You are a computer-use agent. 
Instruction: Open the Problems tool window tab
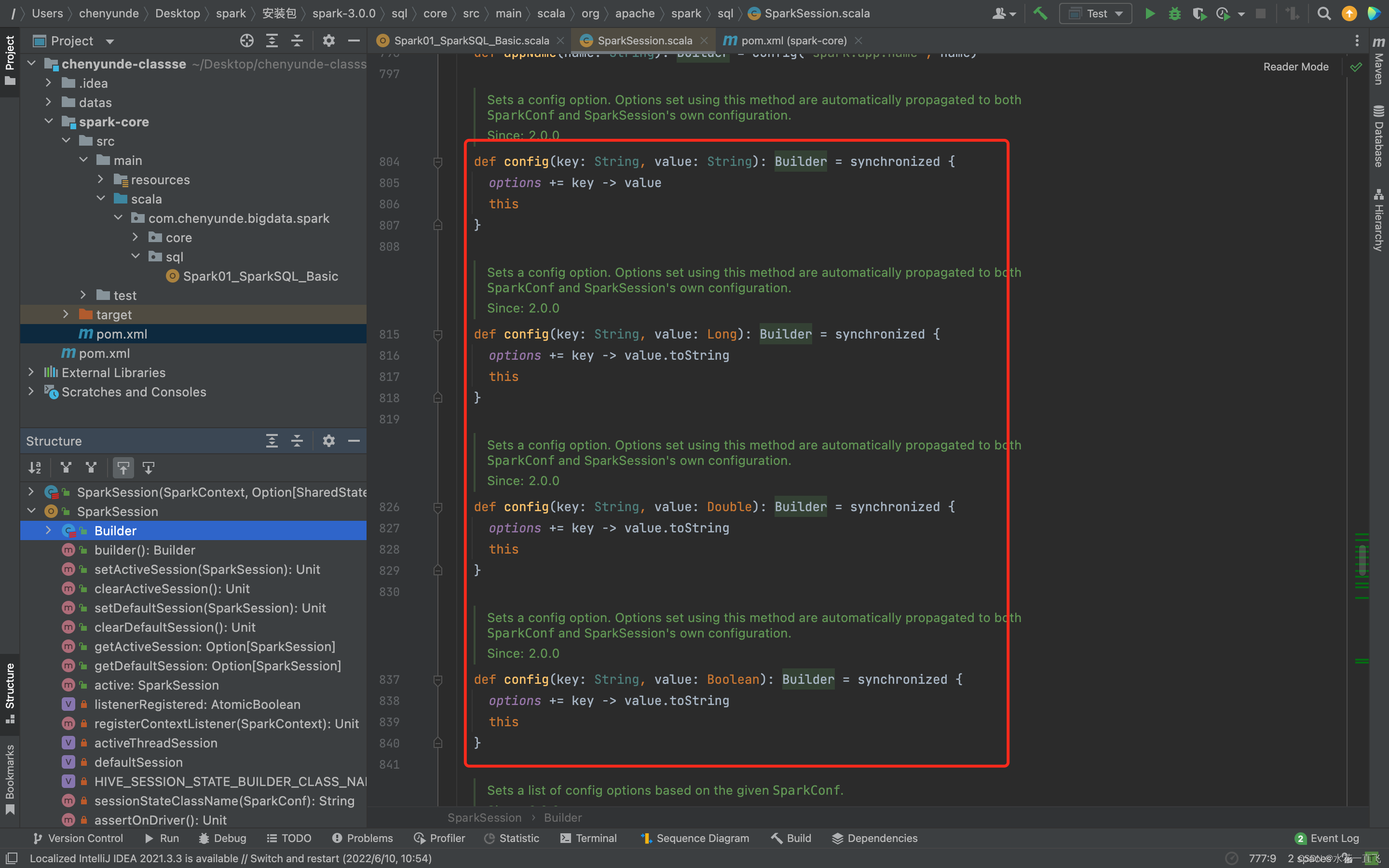point(363,838)
